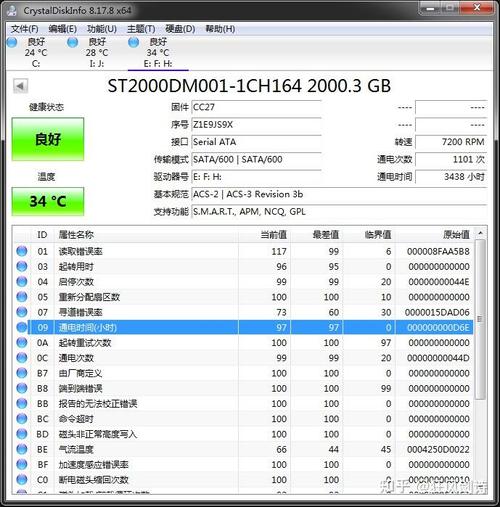
Task: Select the highlighted 通电时间(小时) row
Action: (x=243, y=327)
